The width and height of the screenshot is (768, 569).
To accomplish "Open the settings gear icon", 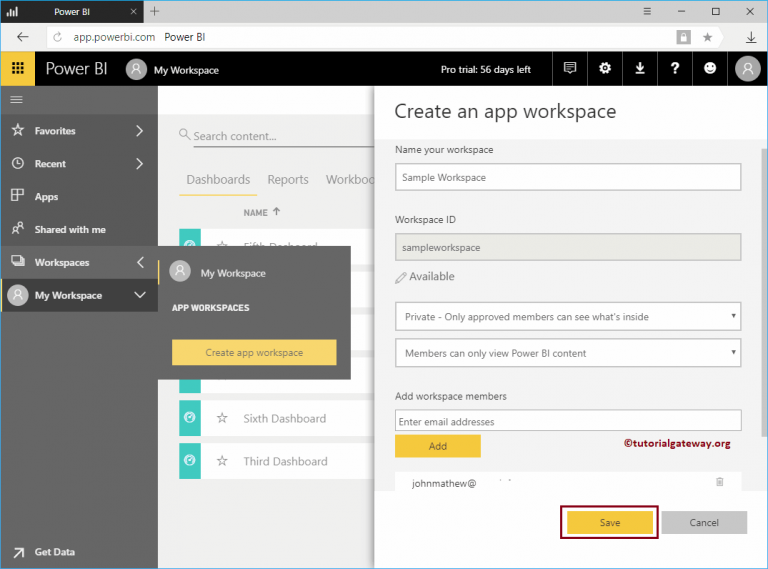I will (605, 69).
